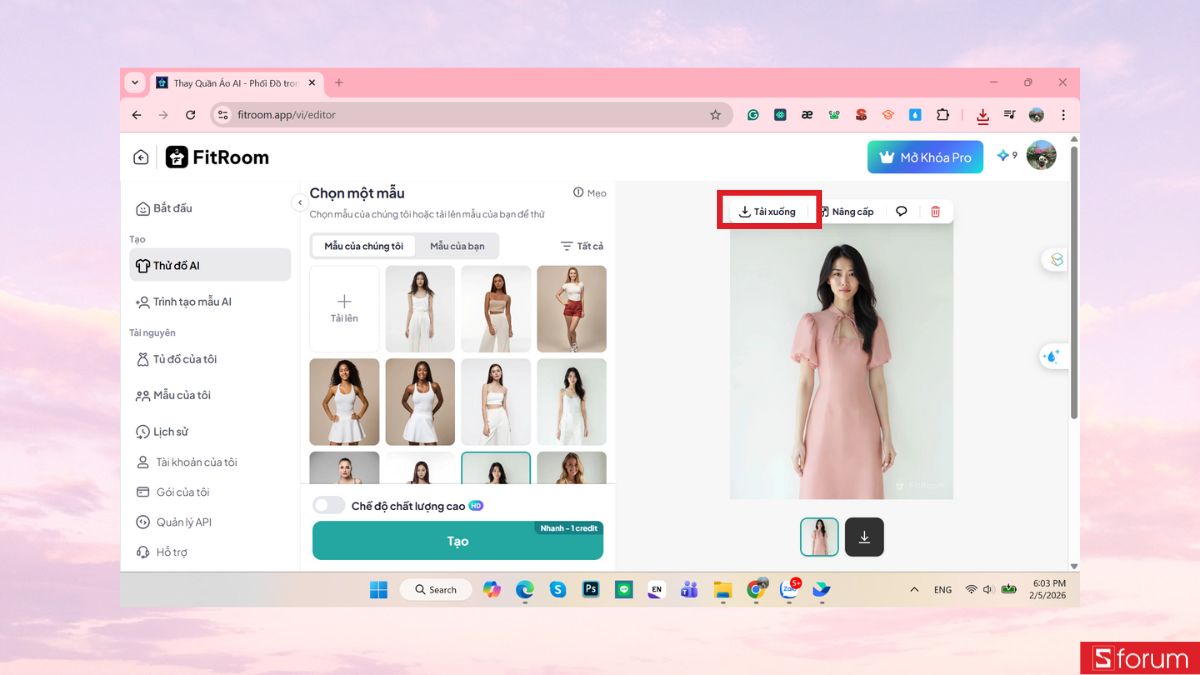Image resolution: width=1200 pixels, height=675 pixels.
Task: Click the taskbar Search box
Action: click(436, 590)
